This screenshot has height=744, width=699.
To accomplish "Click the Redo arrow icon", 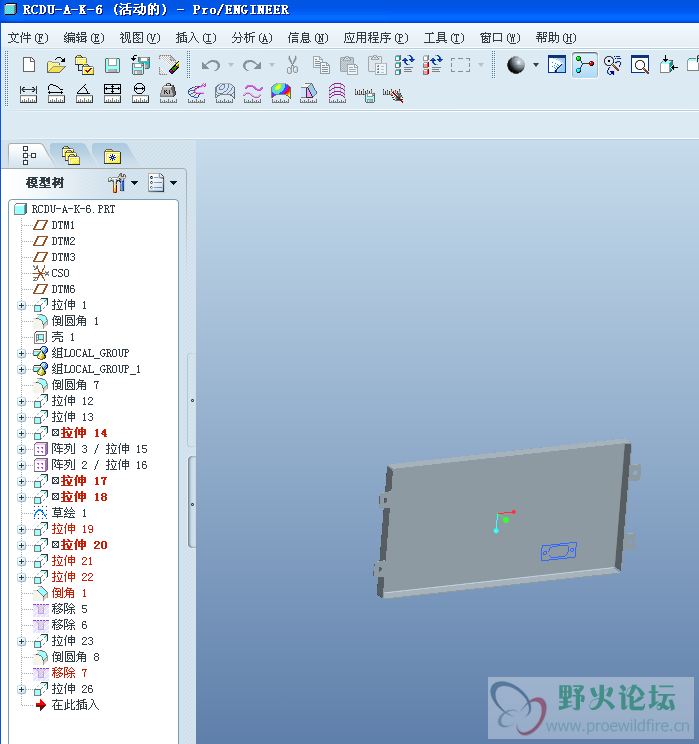I will (252, 65).
